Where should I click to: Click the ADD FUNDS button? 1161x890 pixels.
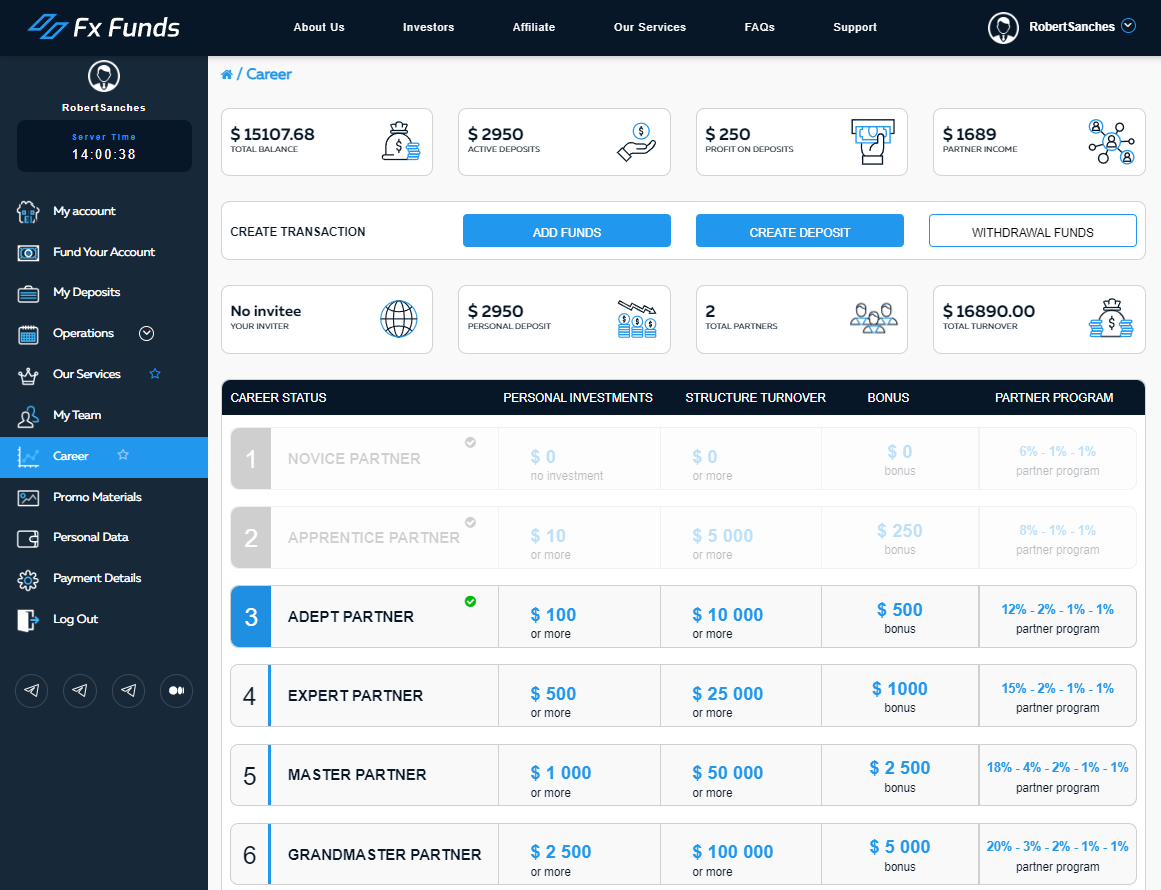coord(566,231)
